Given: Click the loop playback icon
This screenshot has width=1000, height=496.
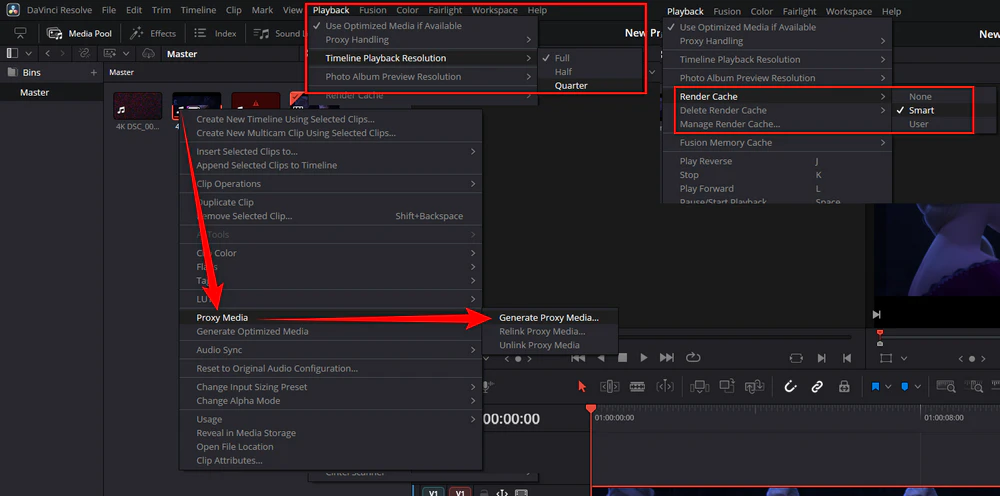Looking at the screenshot, I should click(693, 358).
